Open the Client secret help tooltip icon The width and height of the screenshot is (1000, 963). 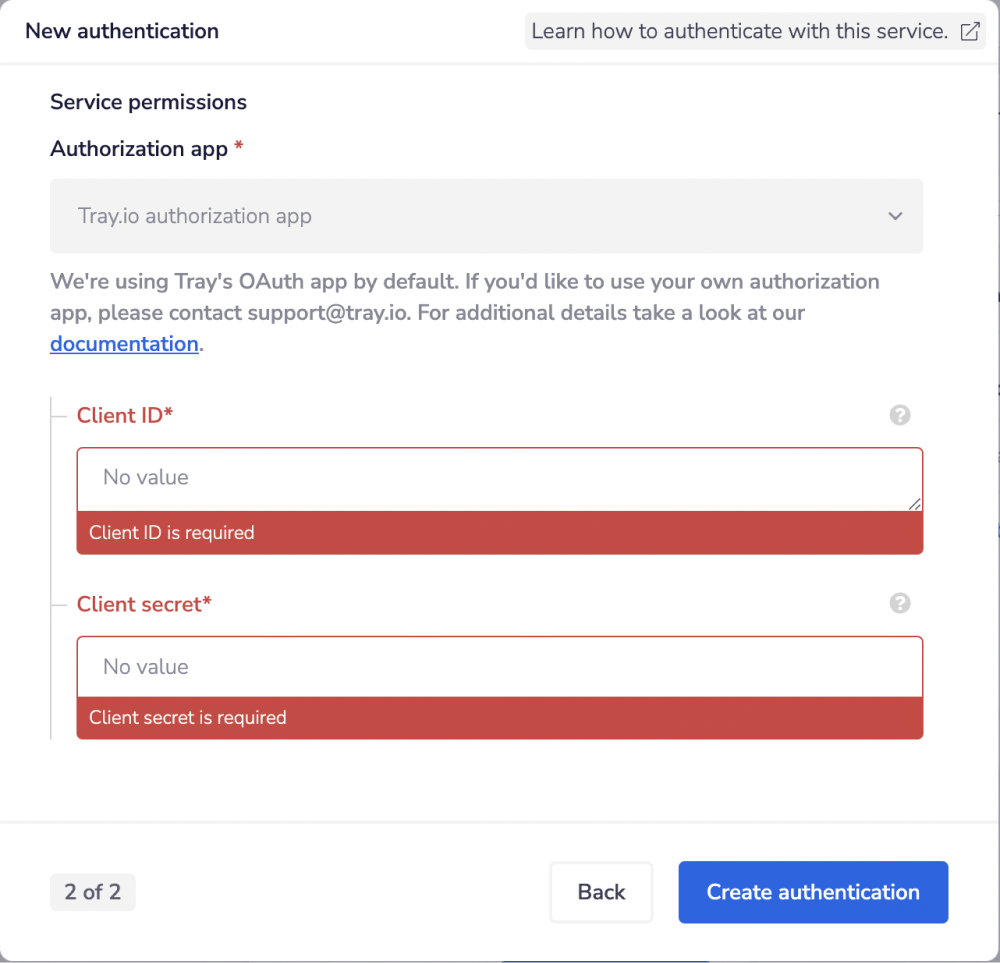[x=899, y=603]
